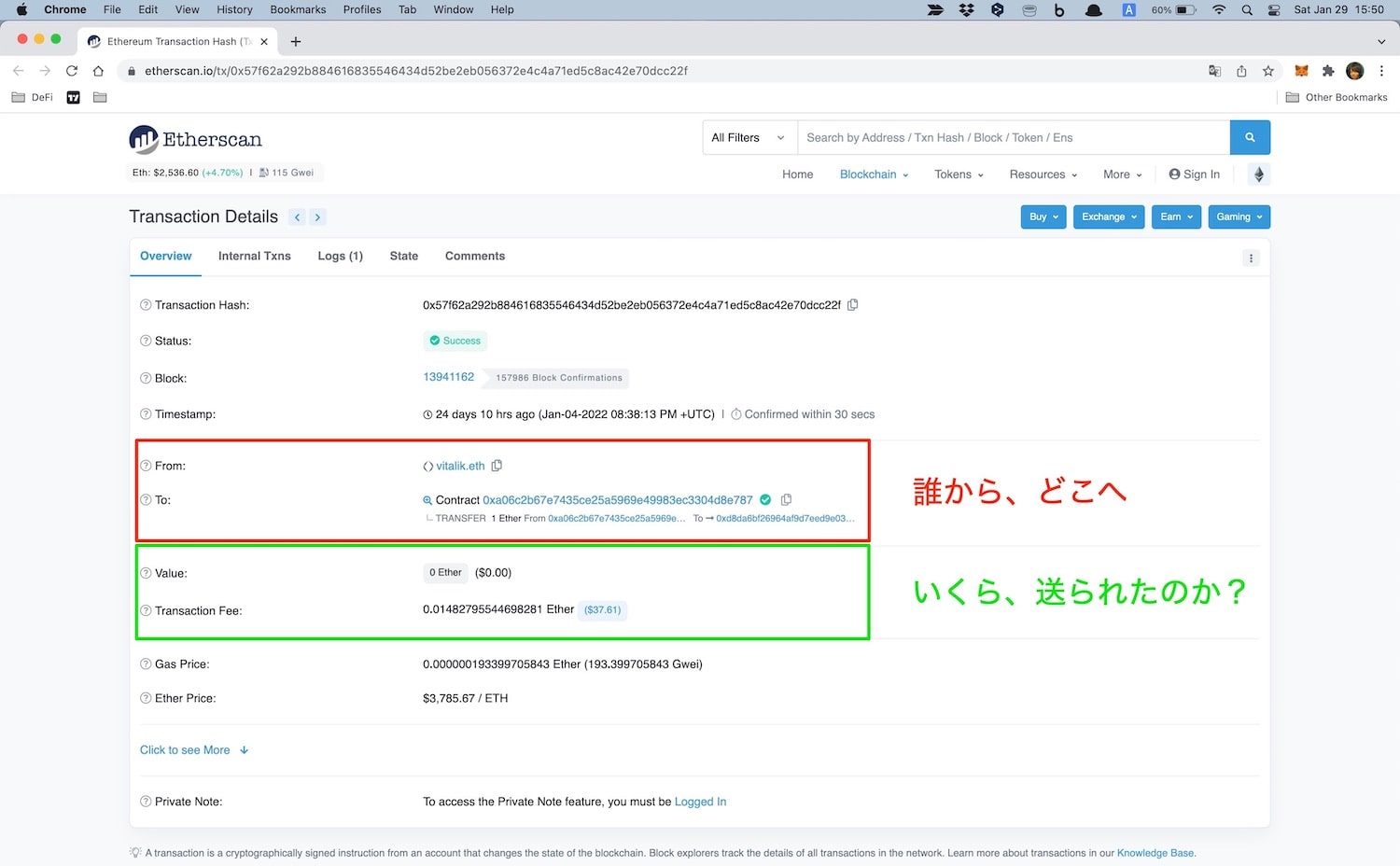Switch to the Overview tab
The width and height of the screenshot is (1400, 866).
166,256
